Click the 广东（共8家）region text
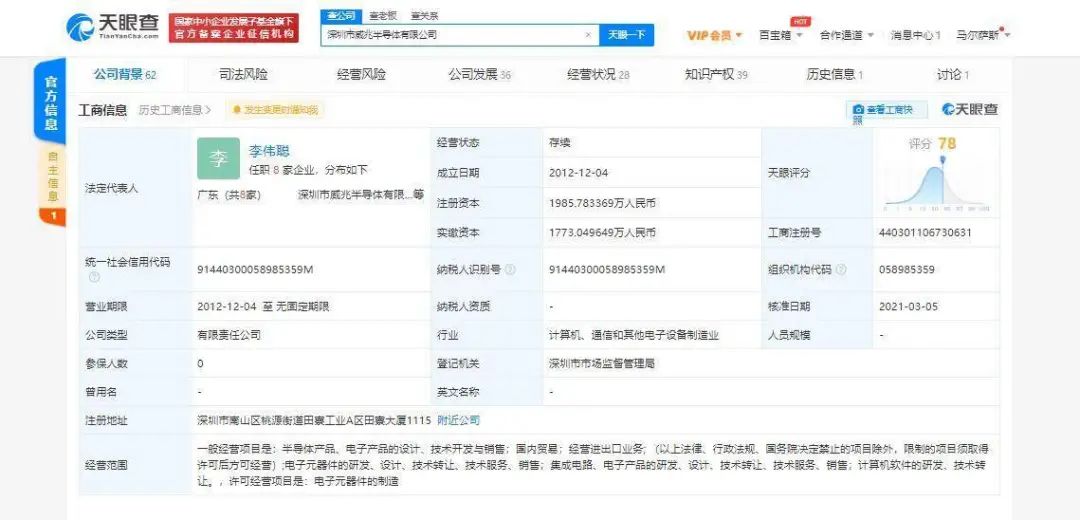1080x520 pixels. click(229, 195)
